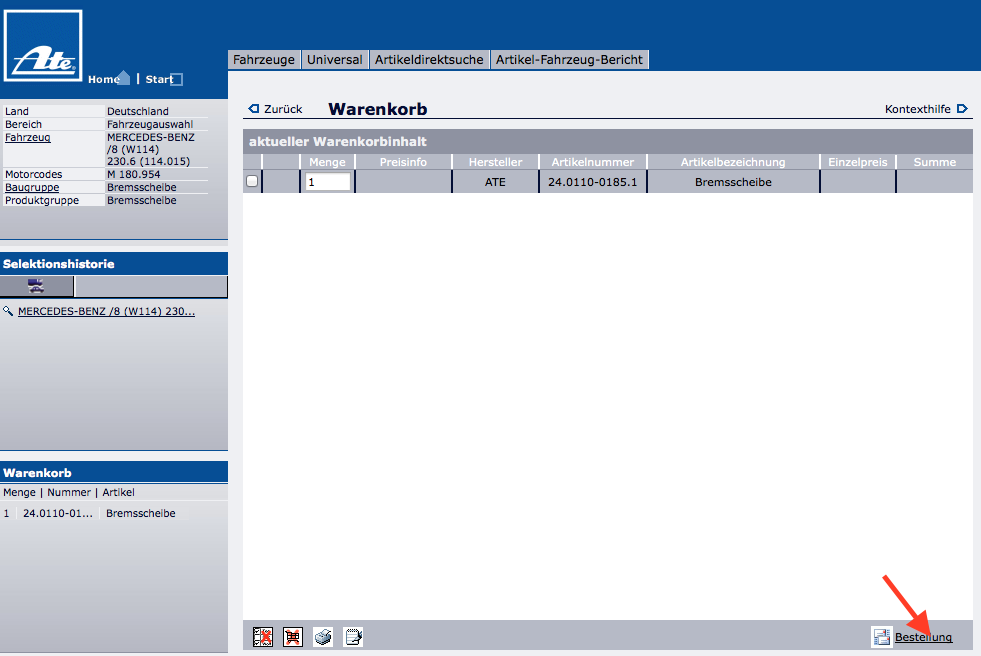
Task: Click the empty shopping cart icon
Action: pos(293,637)
